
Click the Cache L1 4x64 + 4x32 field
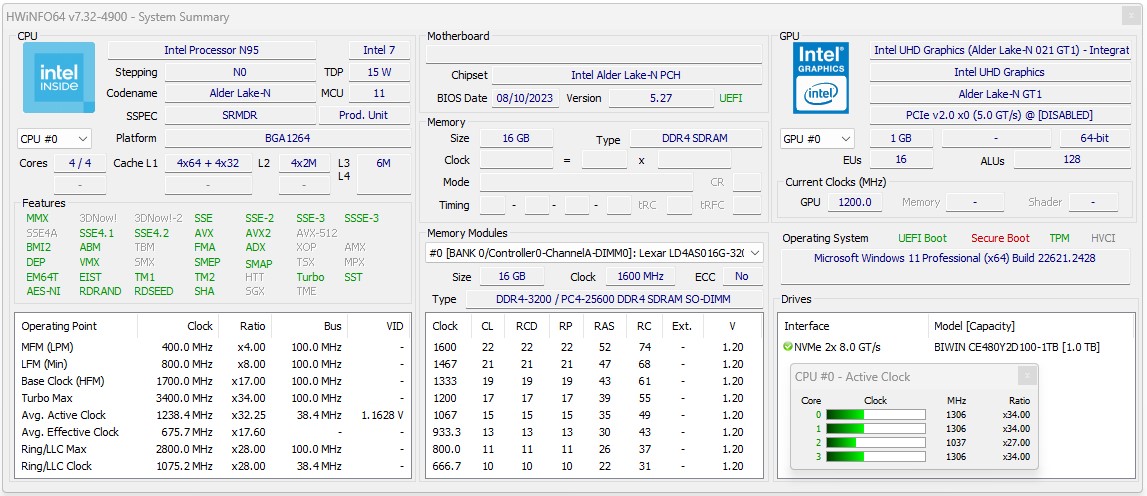coord(208,163)
